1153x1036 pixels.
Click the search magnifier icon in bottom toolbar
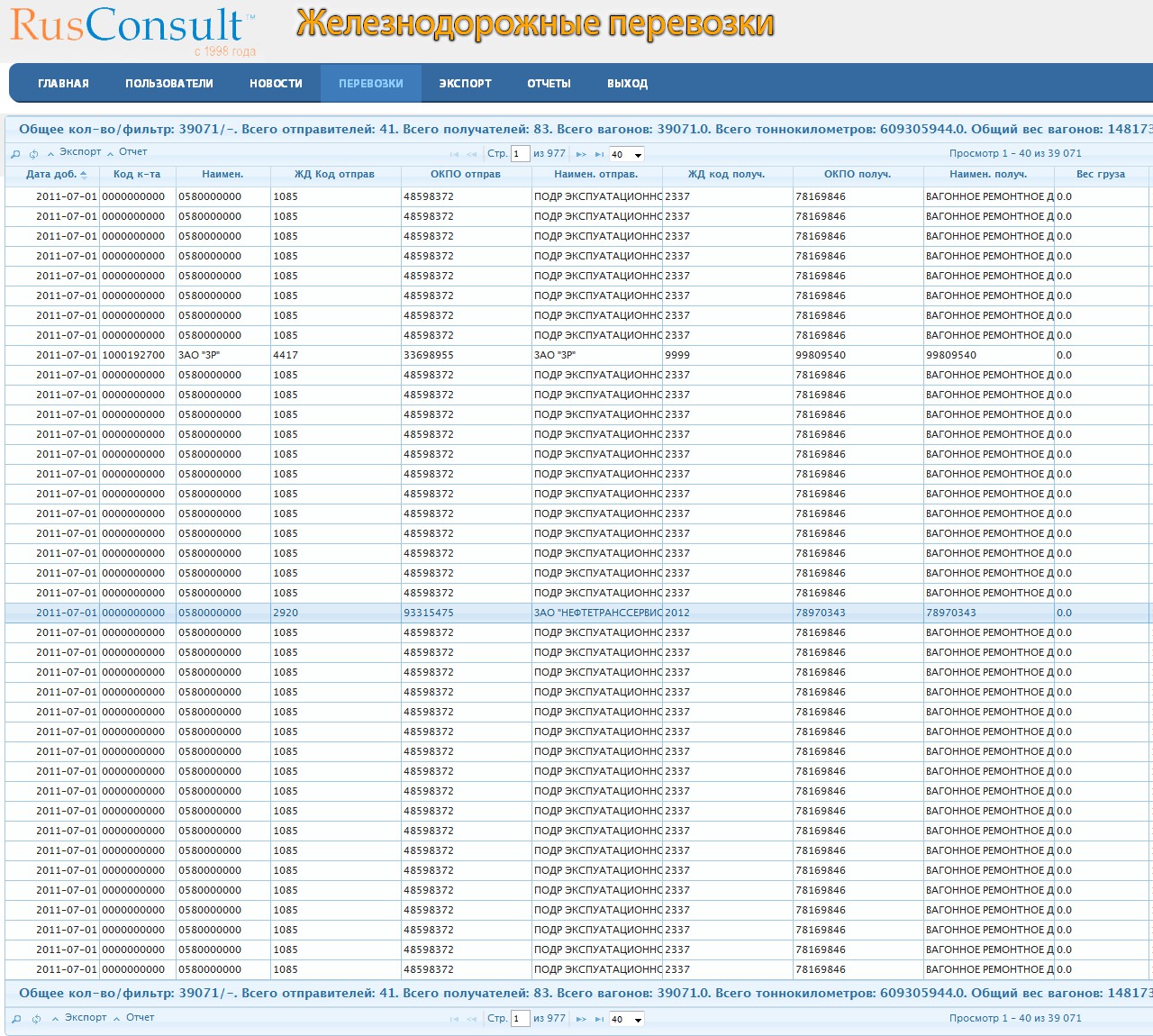15,1019
